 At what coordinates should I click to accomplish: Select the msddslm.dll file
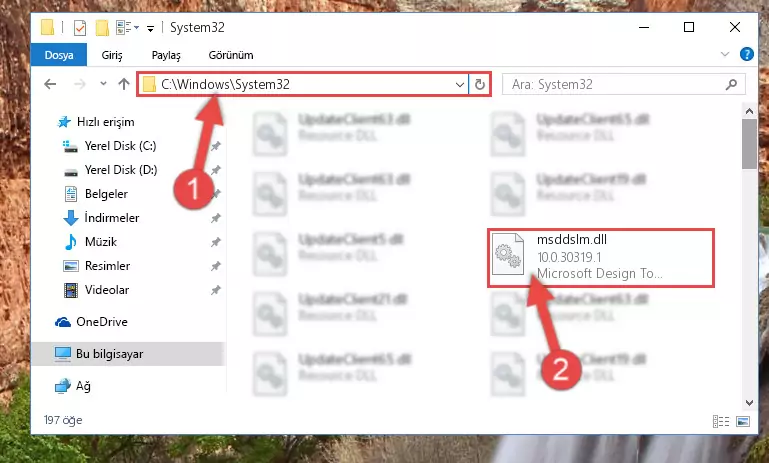[601, 257]
